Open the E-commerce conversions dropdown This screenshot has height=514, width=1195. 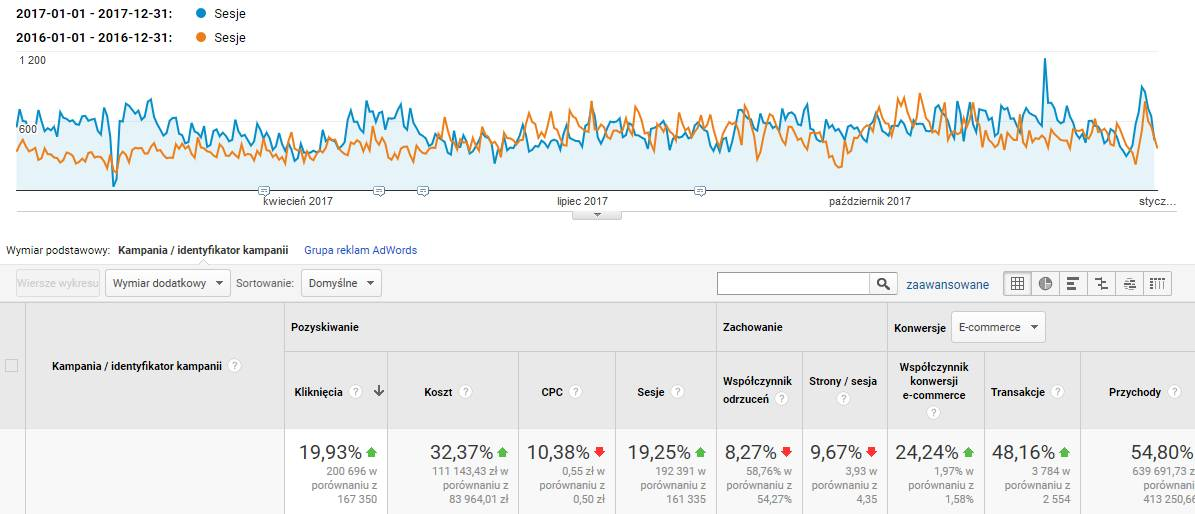997,327
